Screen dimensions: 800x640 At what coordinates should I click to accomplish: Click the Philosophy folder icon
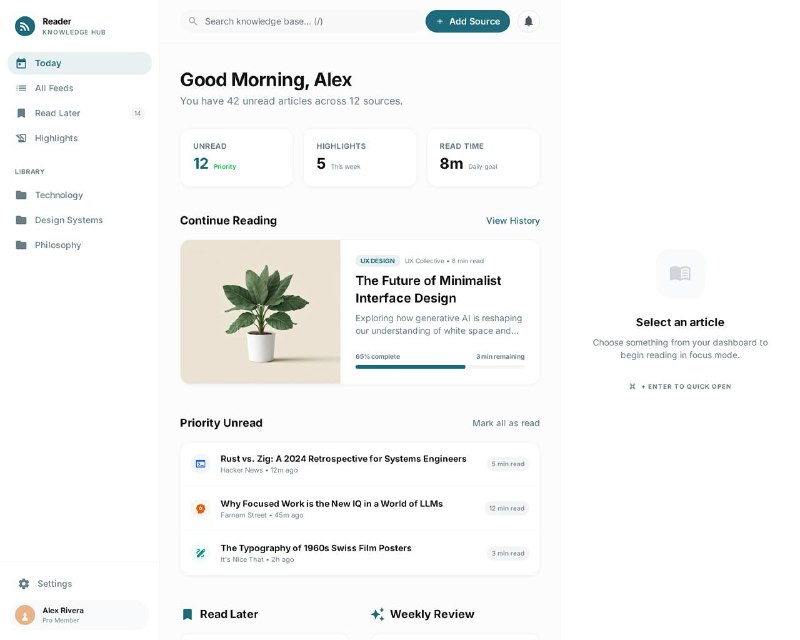21,245
